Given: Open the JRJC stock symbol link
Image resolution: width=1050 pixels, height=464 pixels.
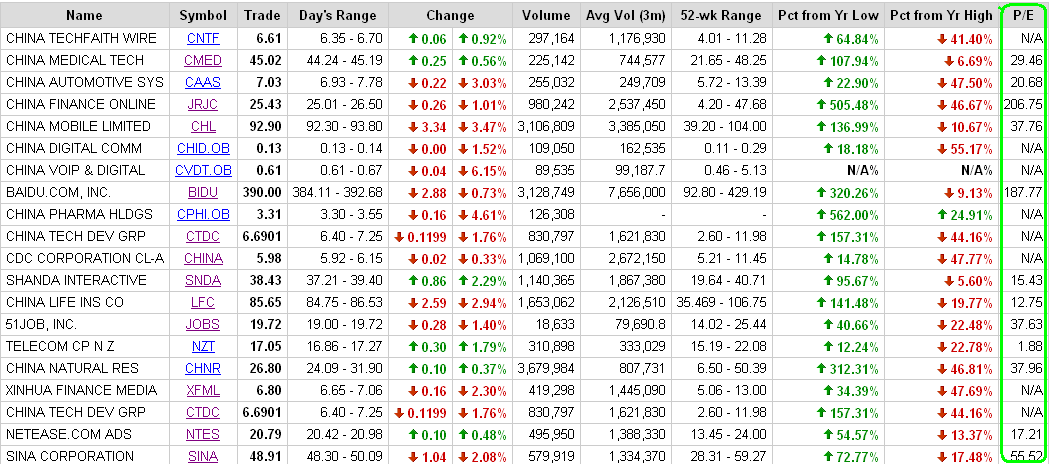Looking at the screenshot, I should tap(203, 104).
